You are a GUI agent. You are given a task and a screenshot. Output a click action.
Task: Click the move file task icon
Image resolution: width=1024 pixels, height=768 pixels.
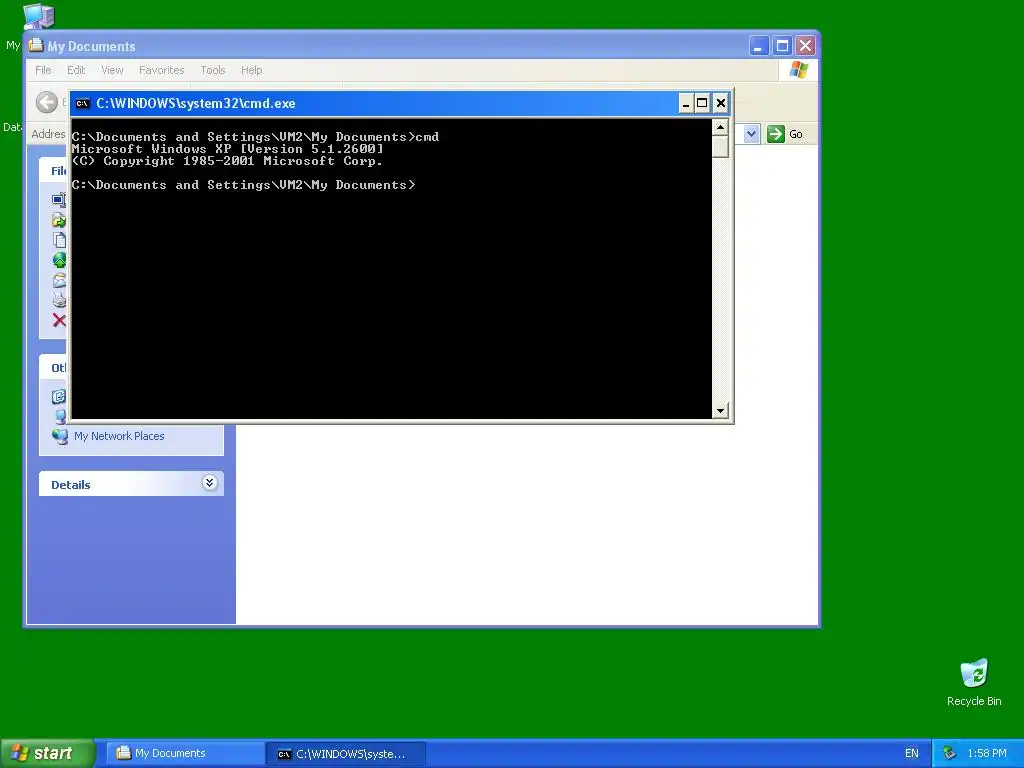coord(59,220)
